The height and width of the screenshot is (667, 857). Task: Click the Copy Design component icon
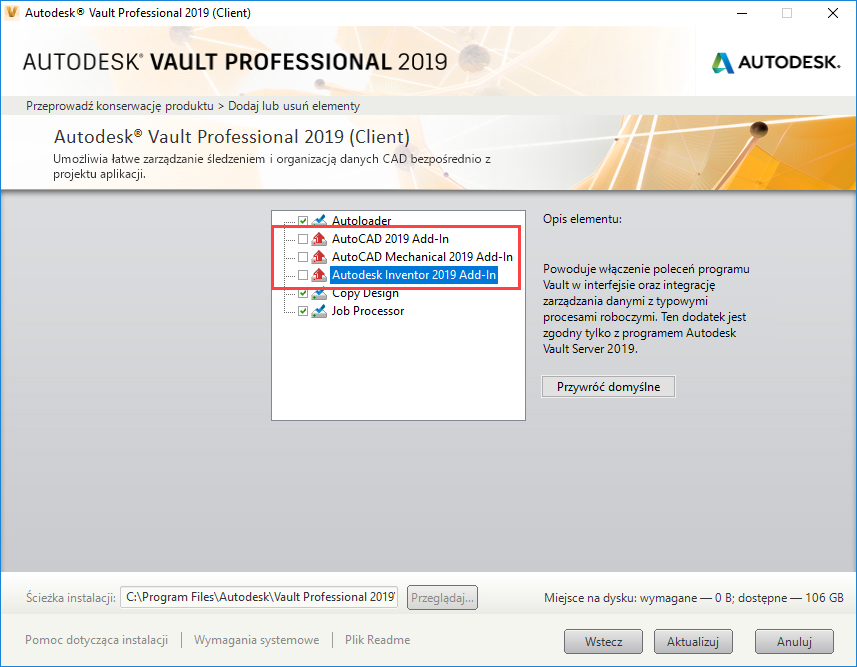point(319,293)
